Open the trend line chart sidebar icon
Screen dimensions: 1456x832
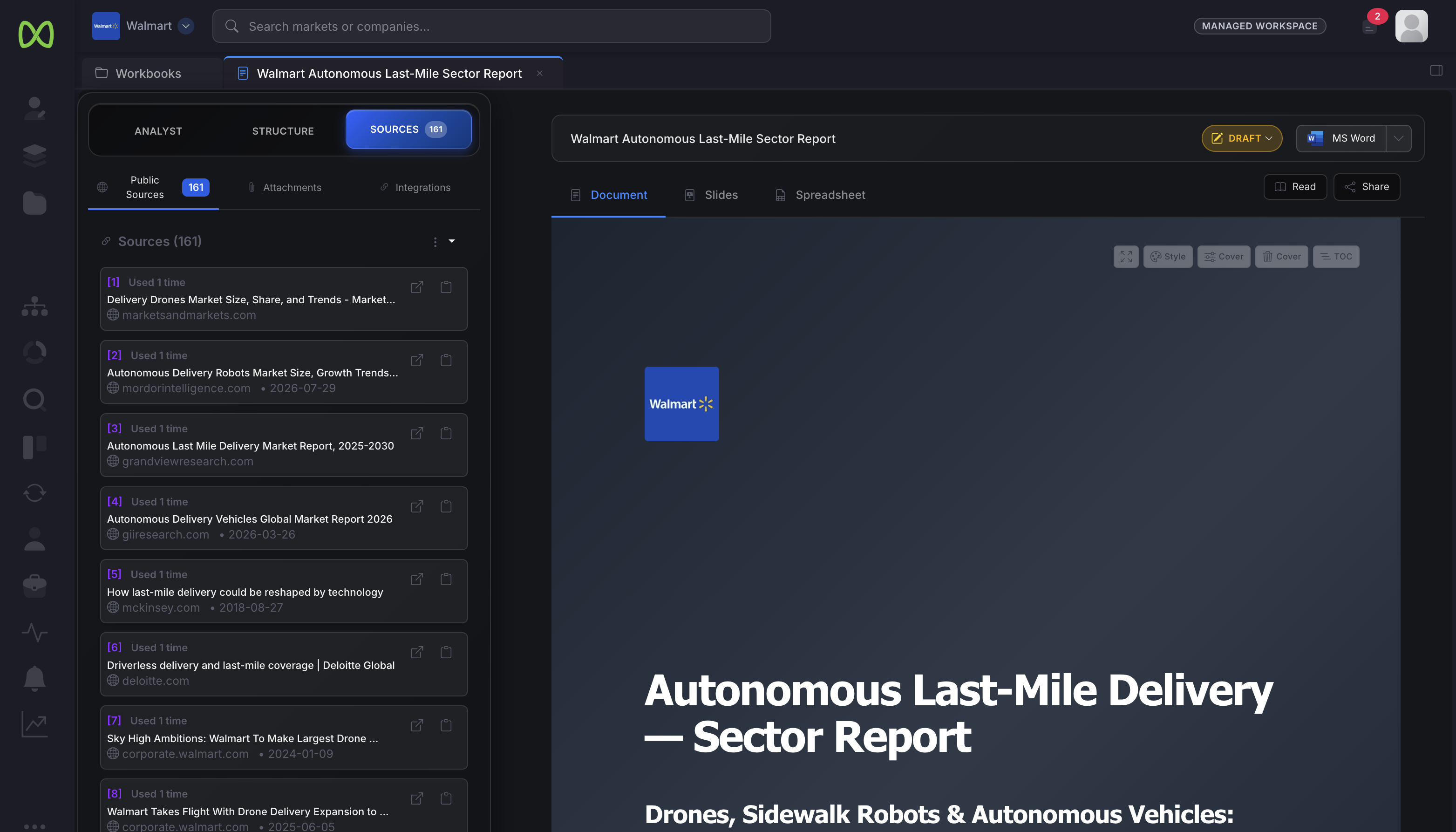tap(35, 724)
